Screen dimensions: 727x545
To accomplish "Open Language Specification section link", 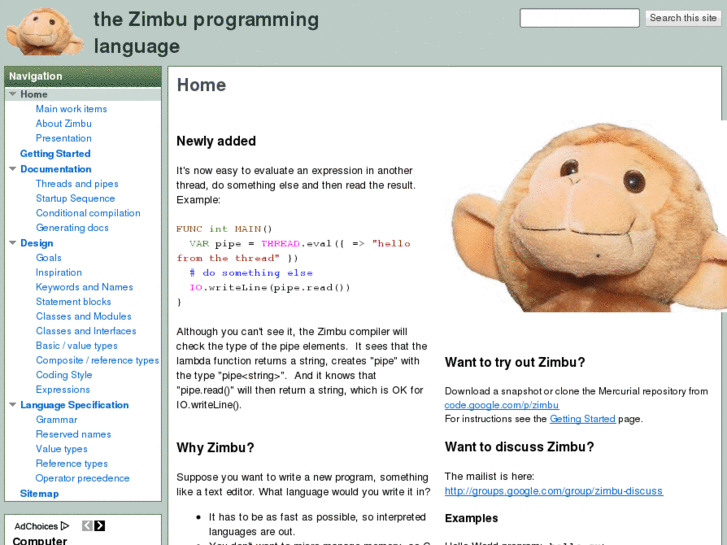I will [x=75, y=405].
